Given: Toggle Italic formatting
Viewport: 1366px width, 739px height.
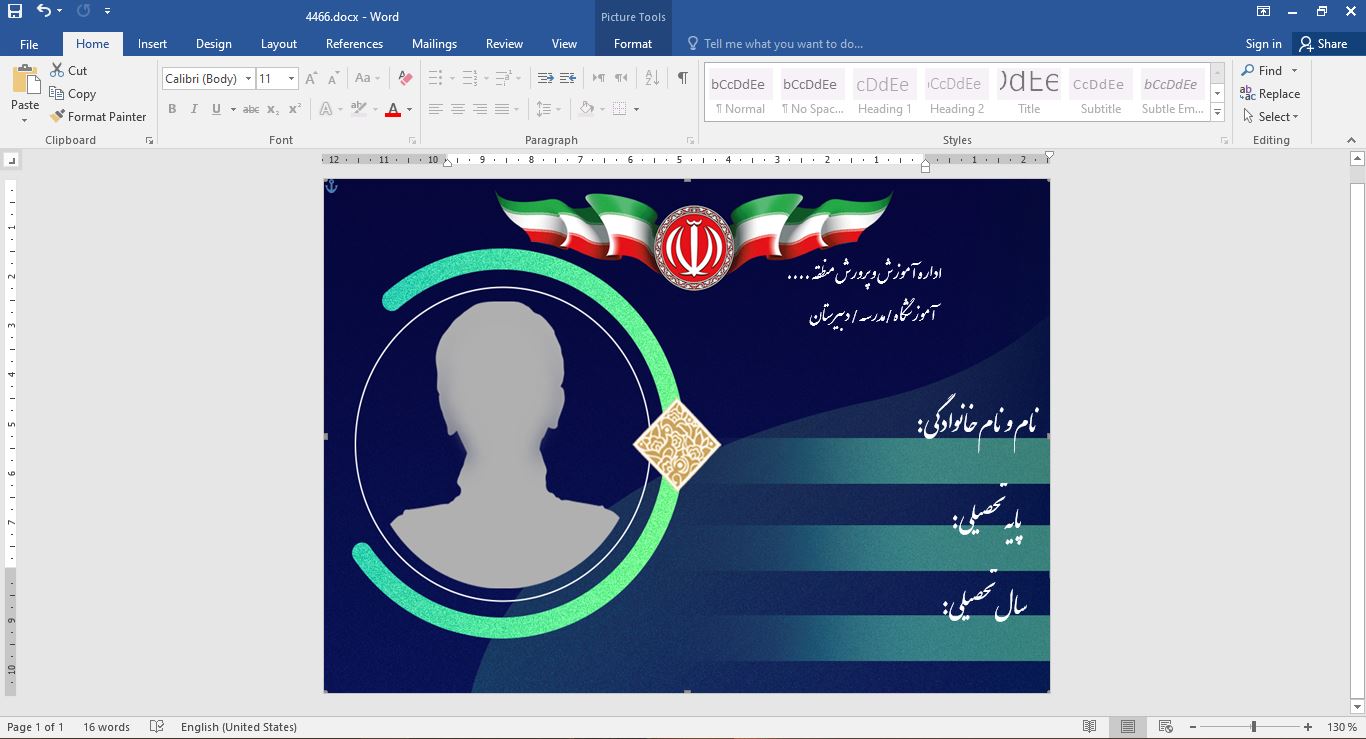Looking at the screenshot, I should [194, 109].
